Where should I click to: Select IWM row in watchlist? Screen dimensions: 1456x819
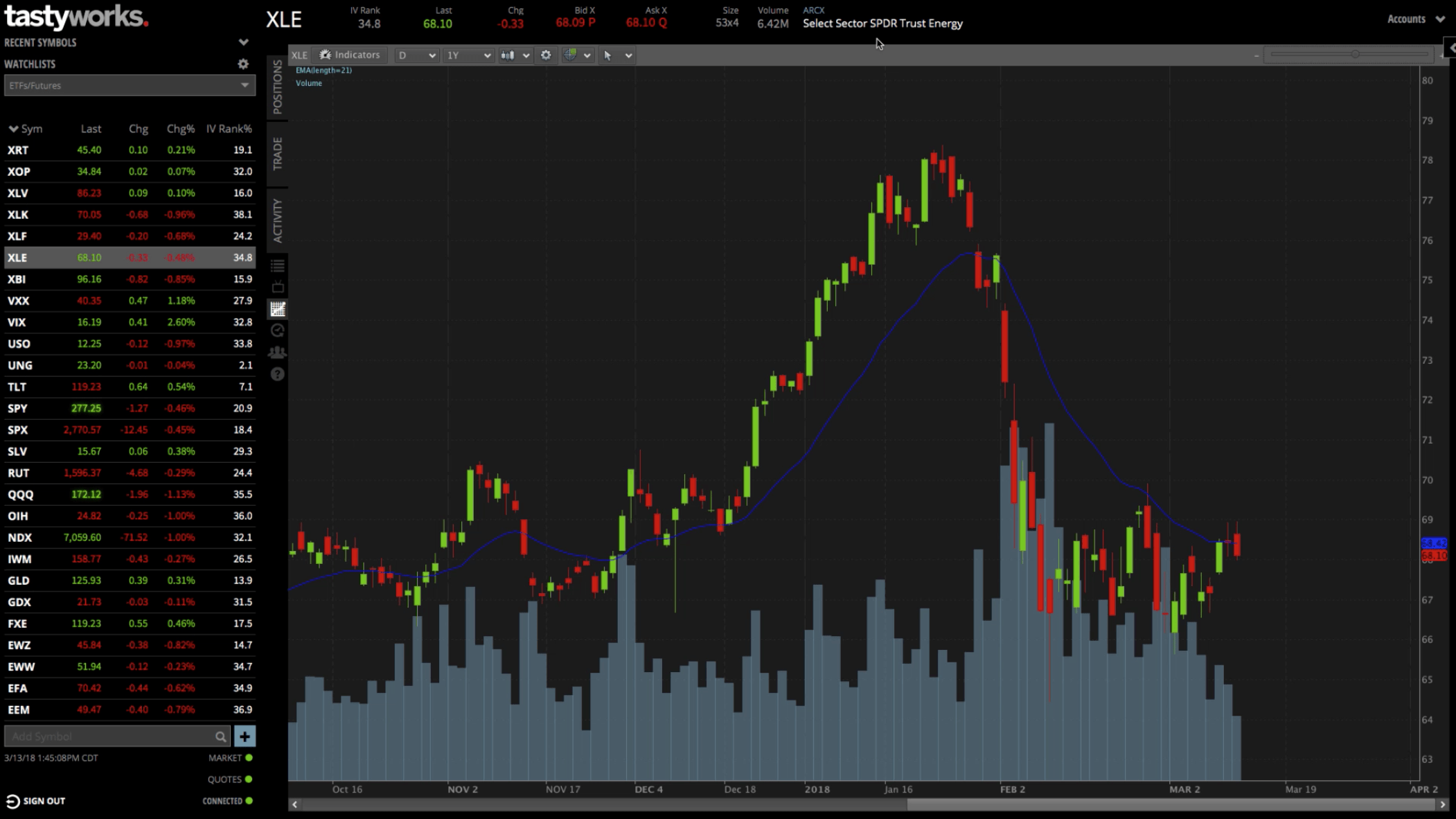click(130, 558)
